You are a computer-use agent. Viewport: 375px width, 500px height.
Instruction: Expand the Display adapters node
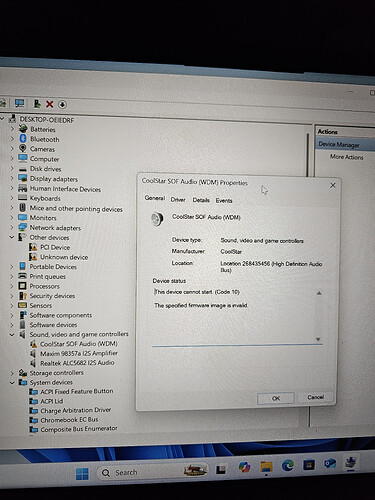[x=12, y=178]
